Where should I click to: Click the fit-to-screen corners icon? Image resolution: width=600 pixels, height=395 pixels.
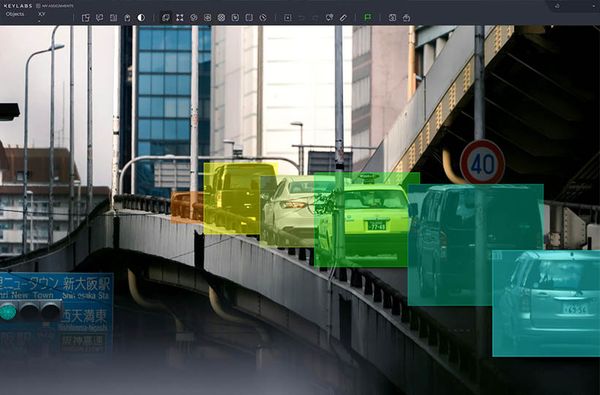(179, 18)
